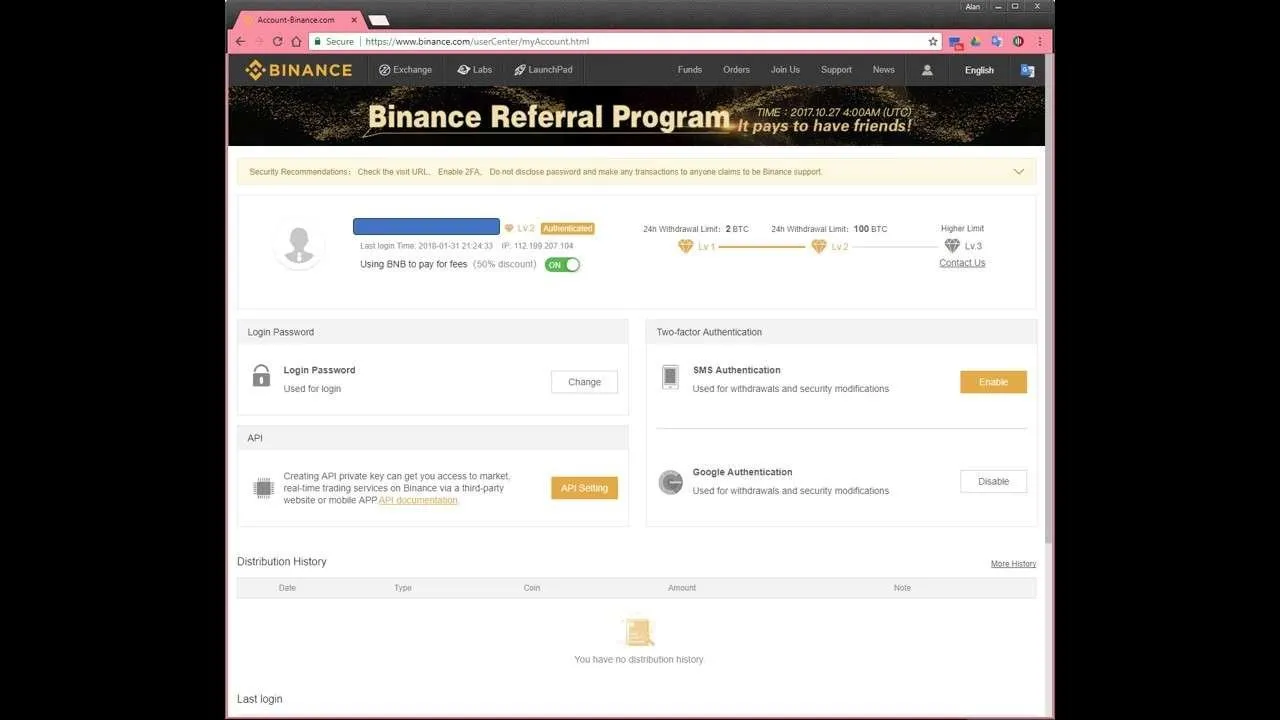This screenshot has width=1280, height=720.
Task: Click the redacted blue account name bar
Action: click(x=426, y=227)
